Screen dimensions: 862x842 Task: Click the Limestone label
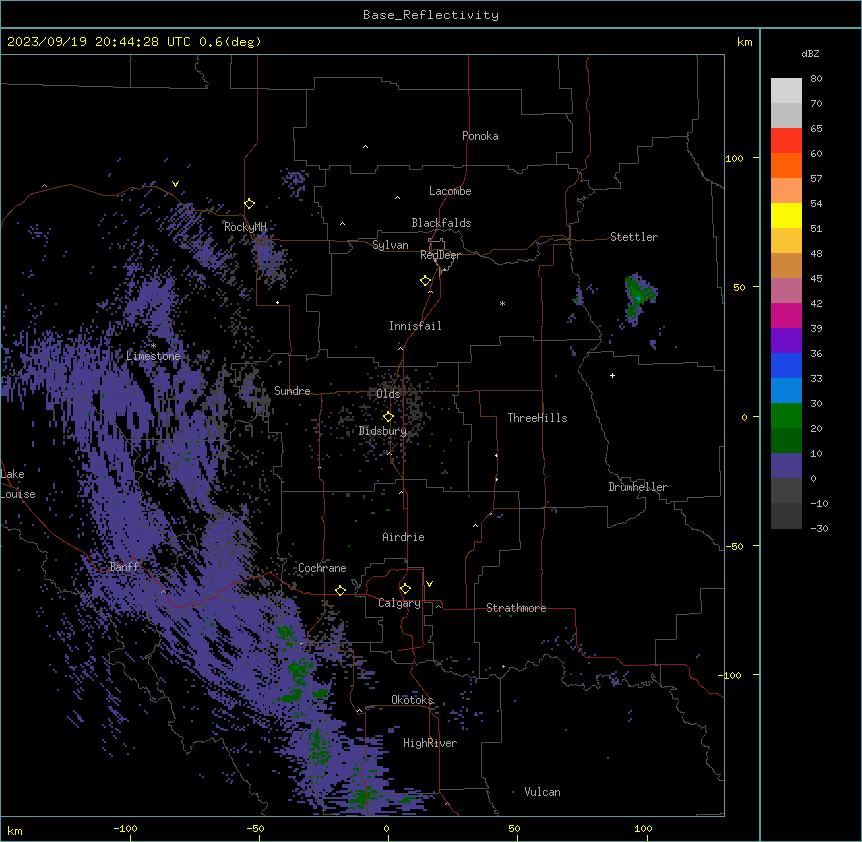(x=153, y=356)
